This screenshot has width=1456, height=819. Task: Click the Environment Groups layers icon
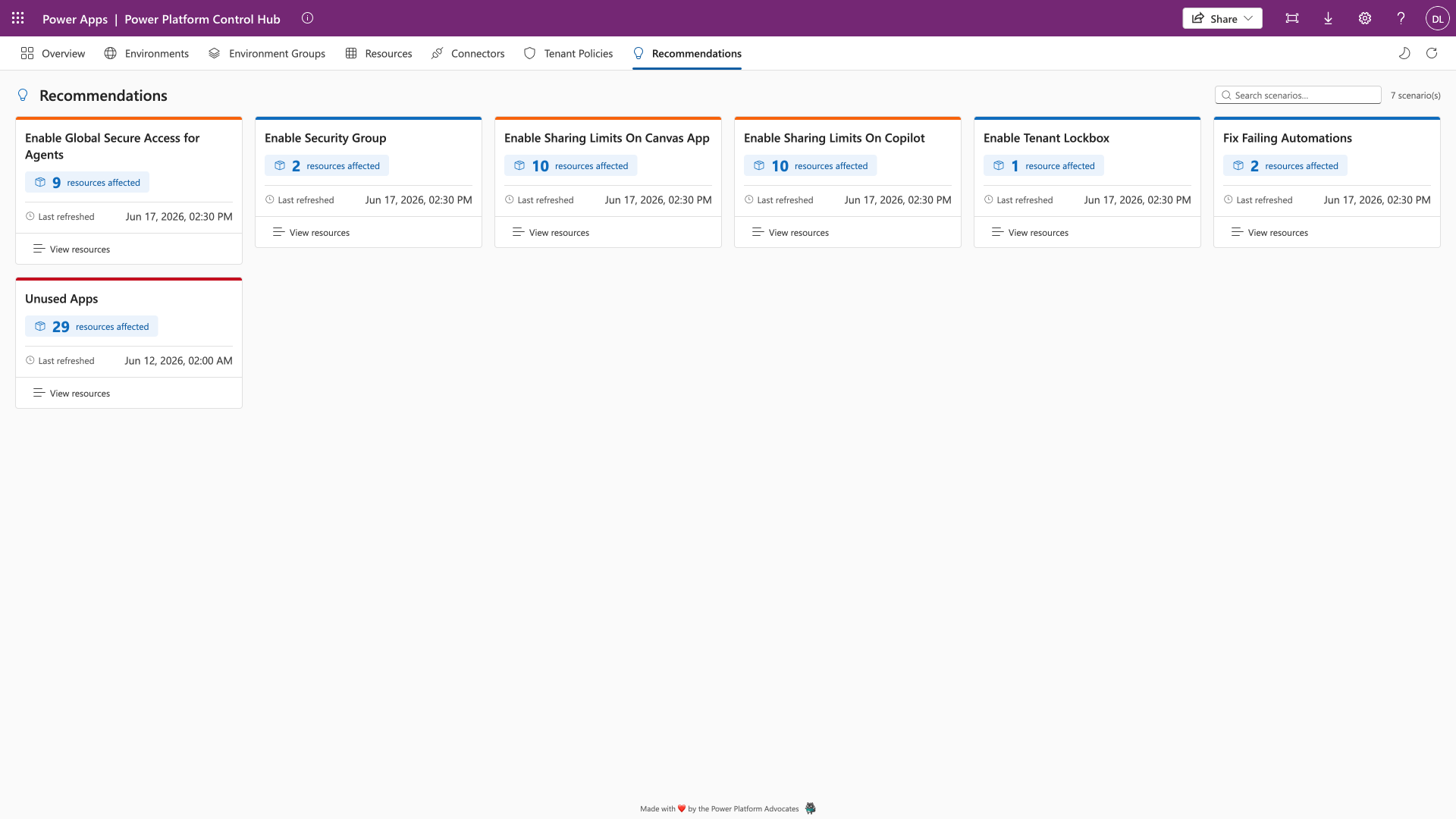(x=215, y=53)
